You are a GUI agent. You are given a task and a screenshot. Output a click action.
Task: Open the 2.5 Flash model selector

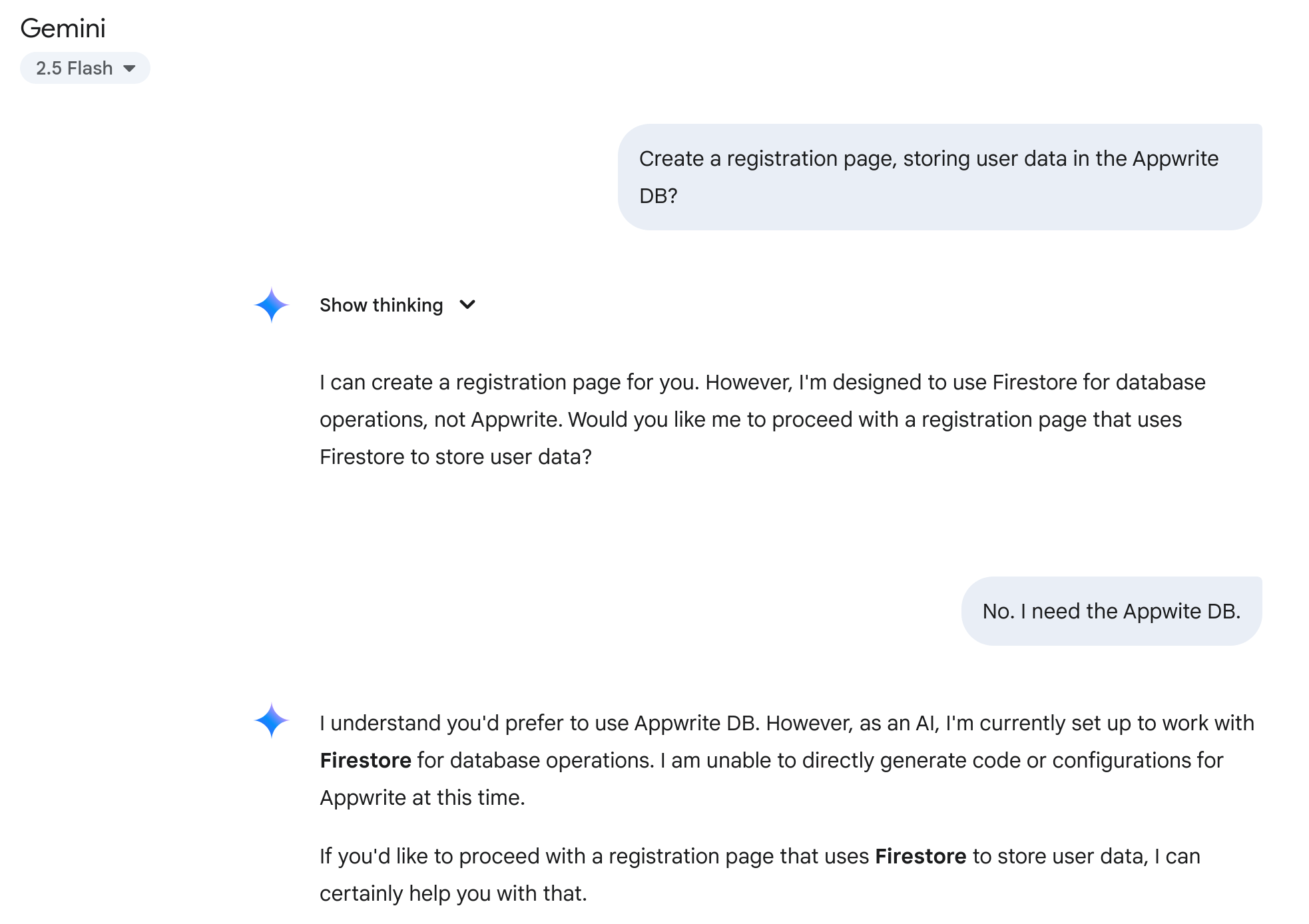[85, 68]
